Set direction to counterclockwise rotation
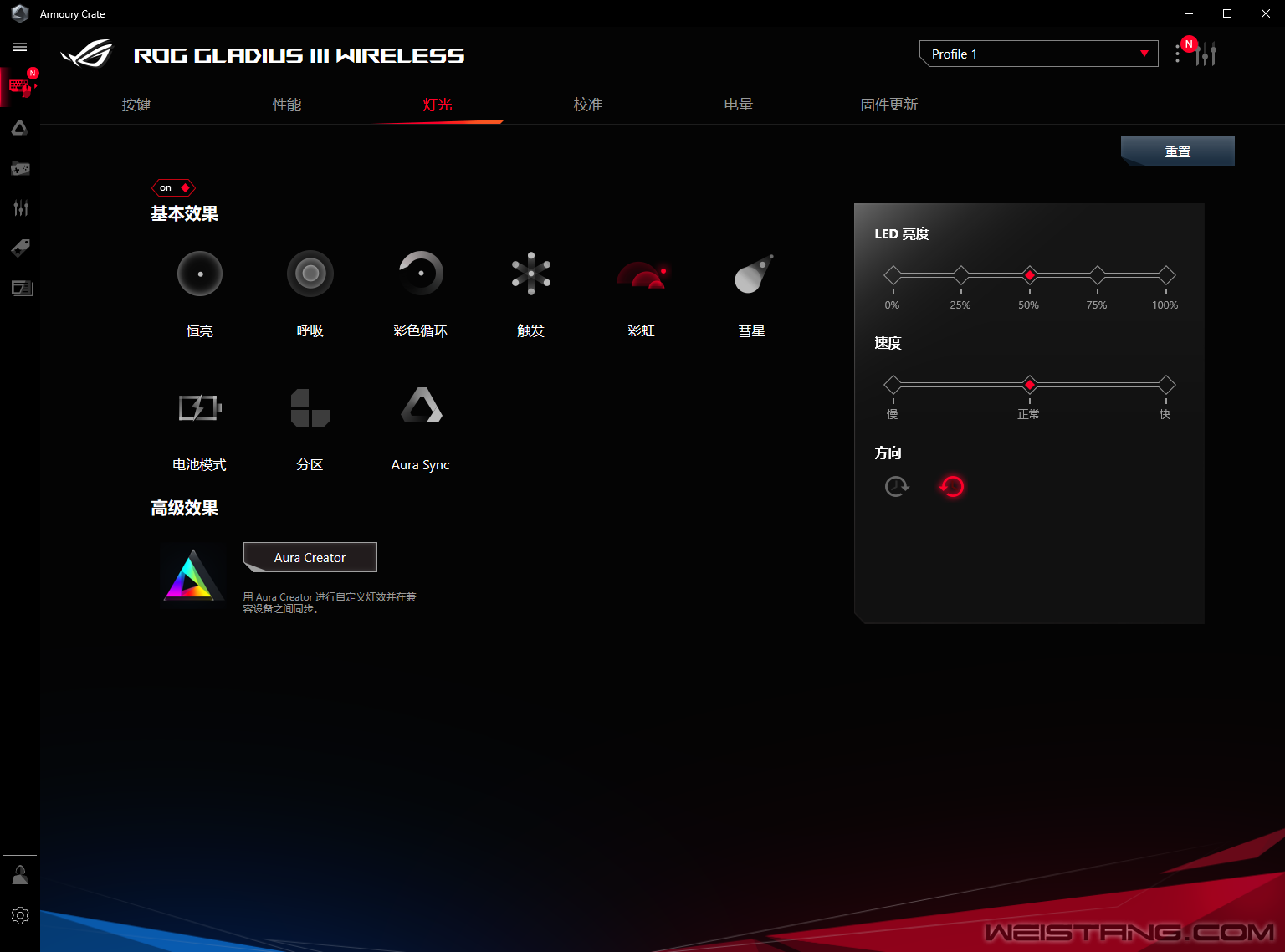The height and width of the screenshot is (952, 1285). point(952,486)
